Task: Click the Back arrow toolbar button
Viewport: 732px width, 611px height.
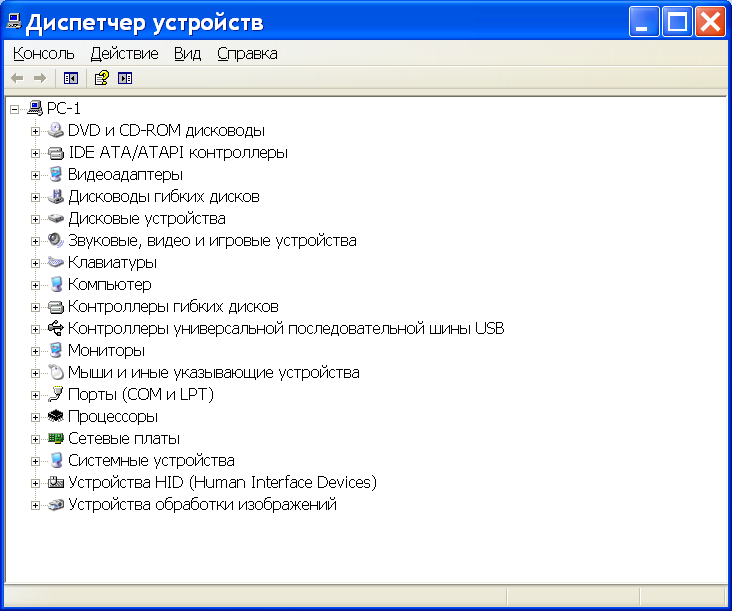Action: coord(17,78)
